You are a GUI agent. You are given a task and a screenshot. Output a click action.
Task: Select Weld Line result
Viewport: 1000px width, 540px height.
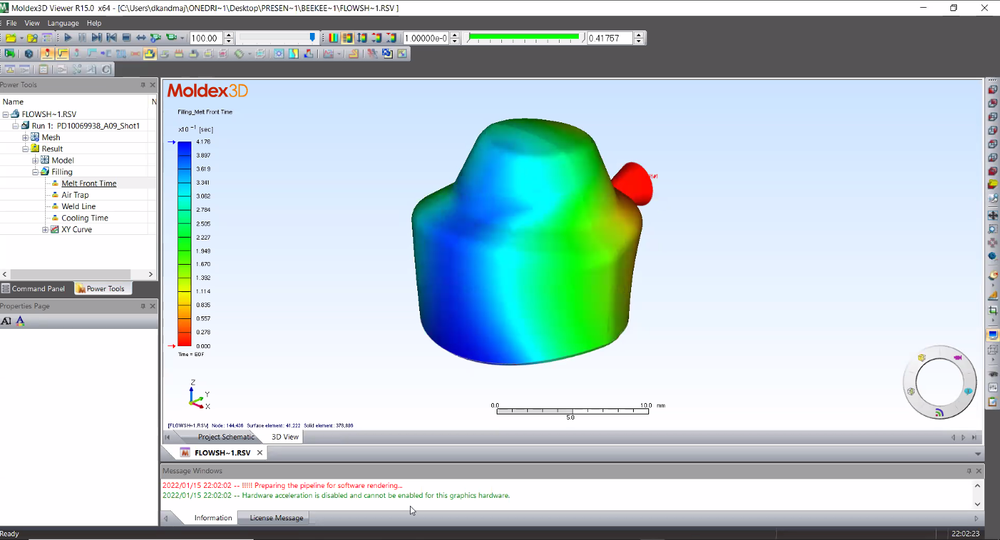pyautogui.click(x=78, y=206)
